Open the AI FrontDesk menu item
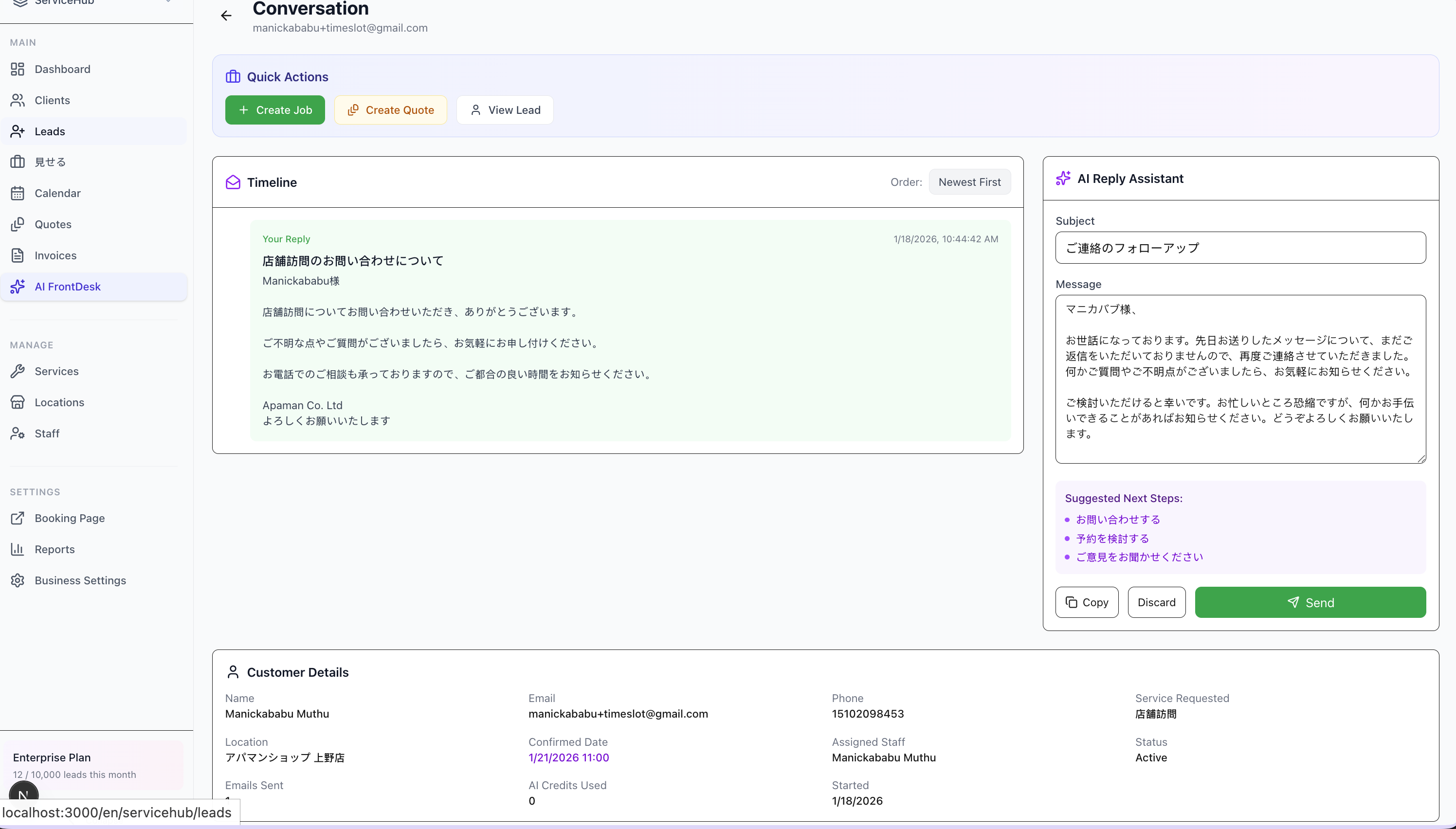 click(67, 287)
